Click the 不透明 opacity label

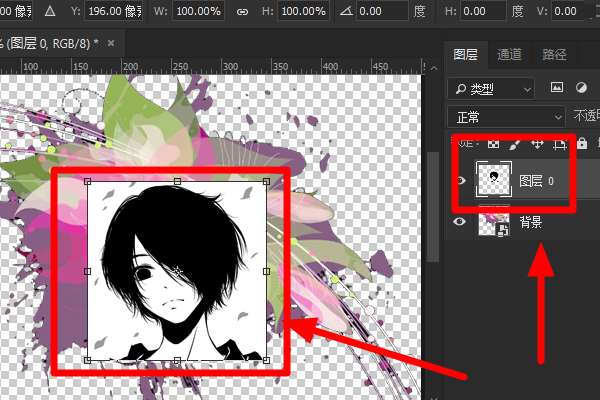586,115
